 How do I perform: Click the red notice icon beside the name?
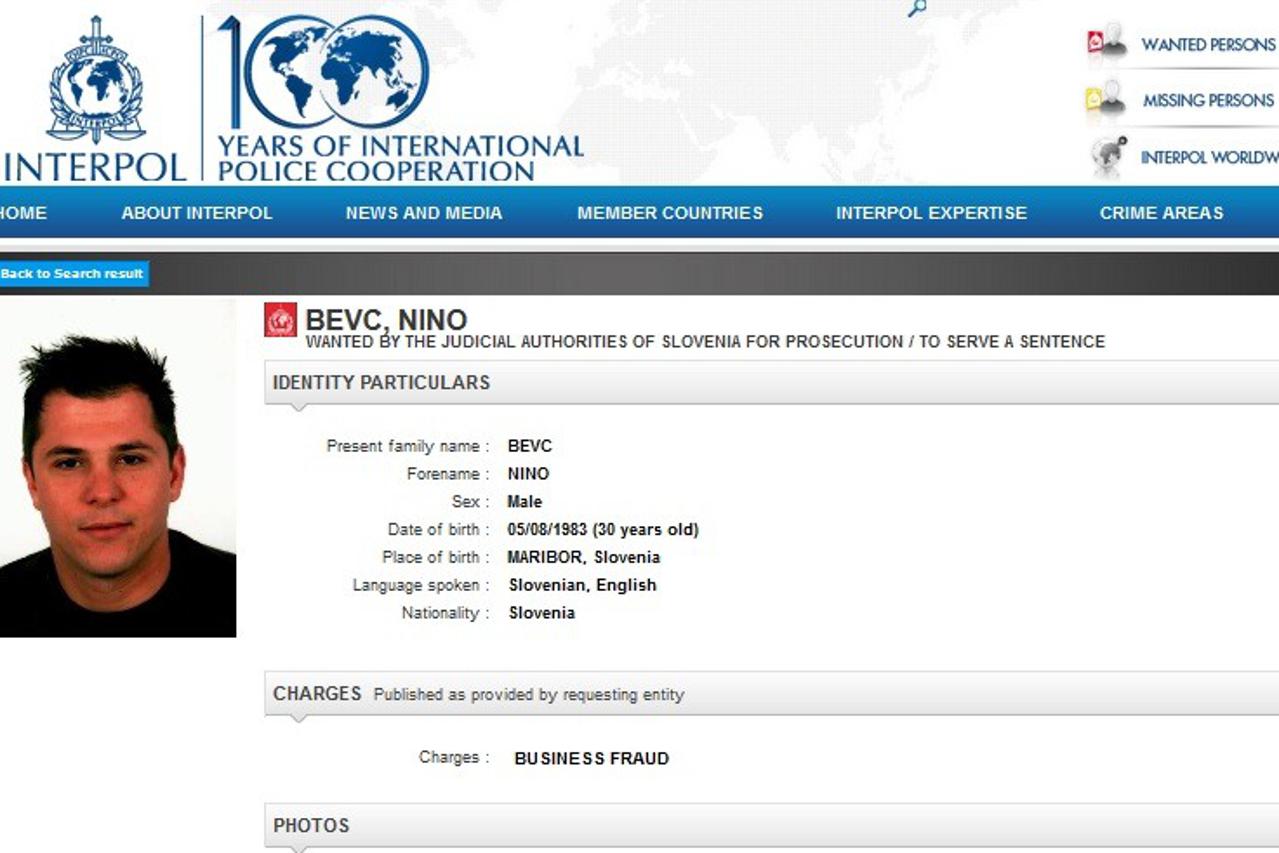point(281,320)
